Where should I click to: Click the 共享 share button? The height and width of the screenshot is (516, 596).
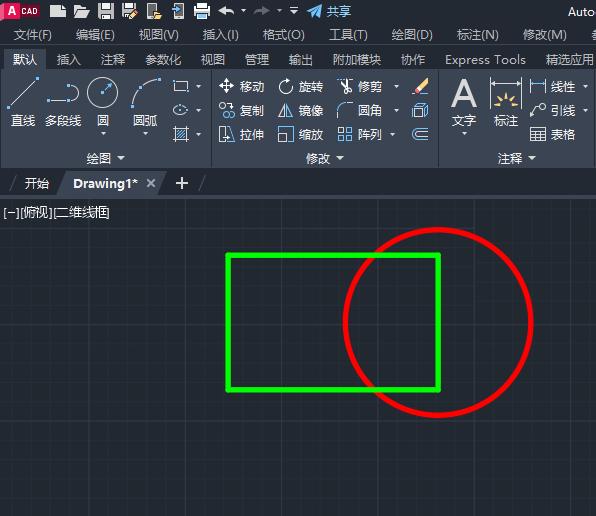pos(329,11)
